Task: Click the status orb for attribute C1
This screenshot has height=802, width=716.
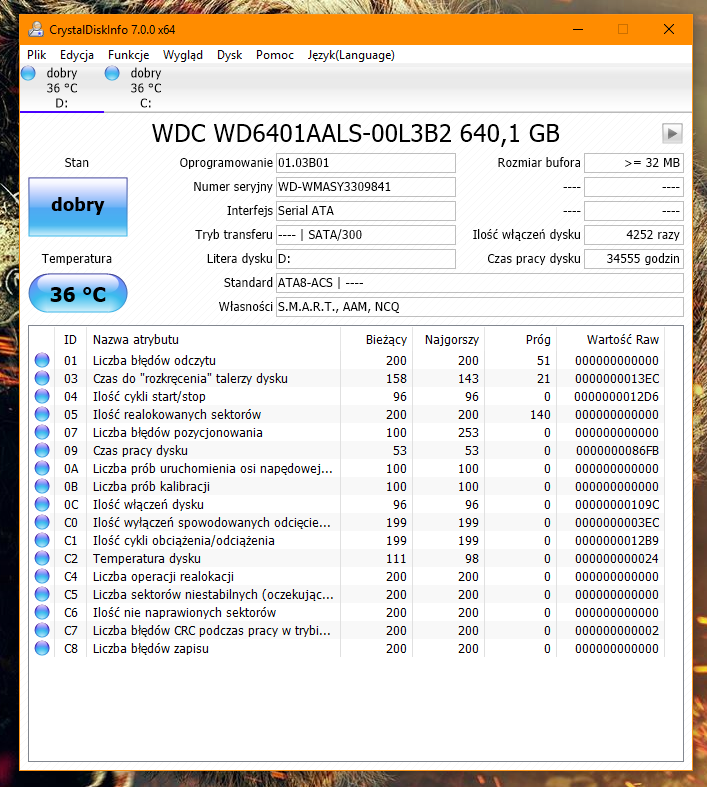Action: pyautogui.click(x=42, y=541)
